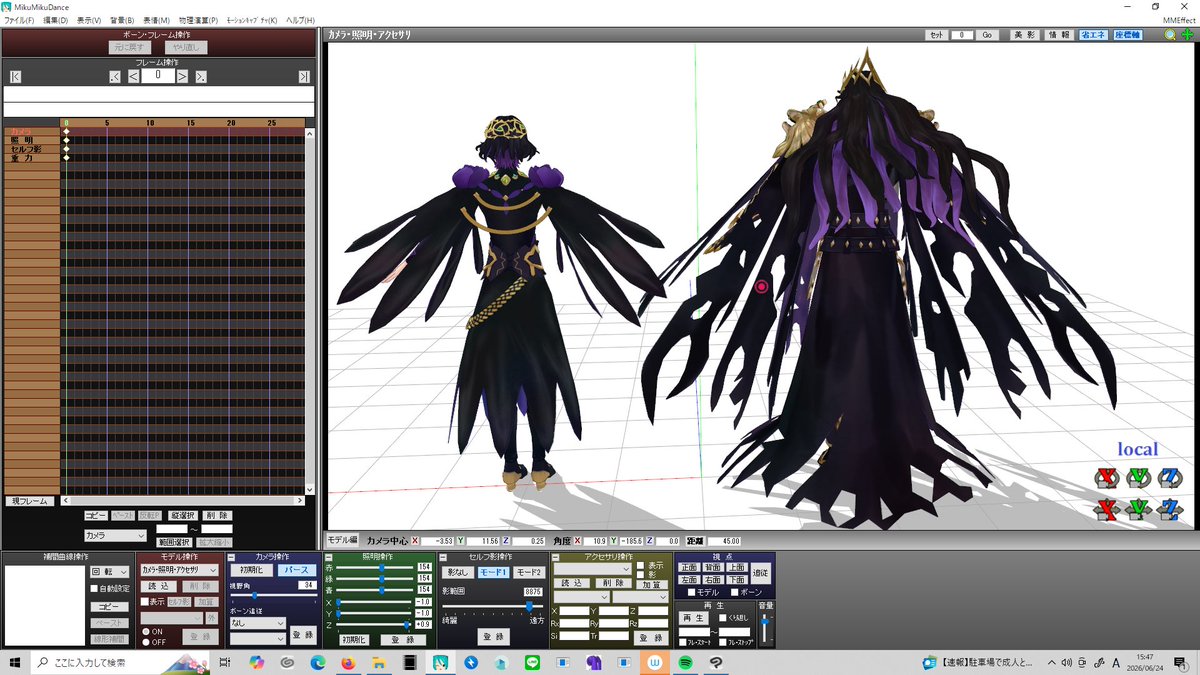The width and height of the screenshot is (1200, 675).
Task: Select the ON radio button
Action: tap(144, 631)
